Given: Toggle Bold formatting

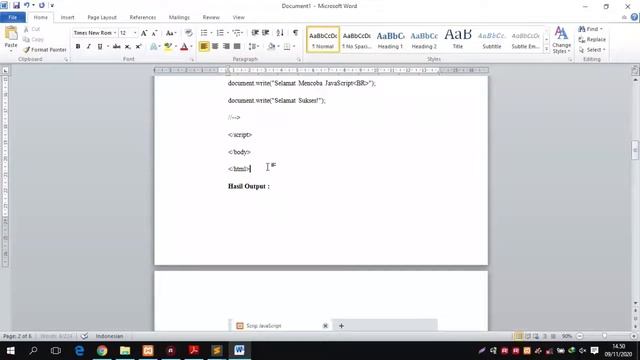Looking at the screenshot, I should pyautogui.click(x=78, y=47).
